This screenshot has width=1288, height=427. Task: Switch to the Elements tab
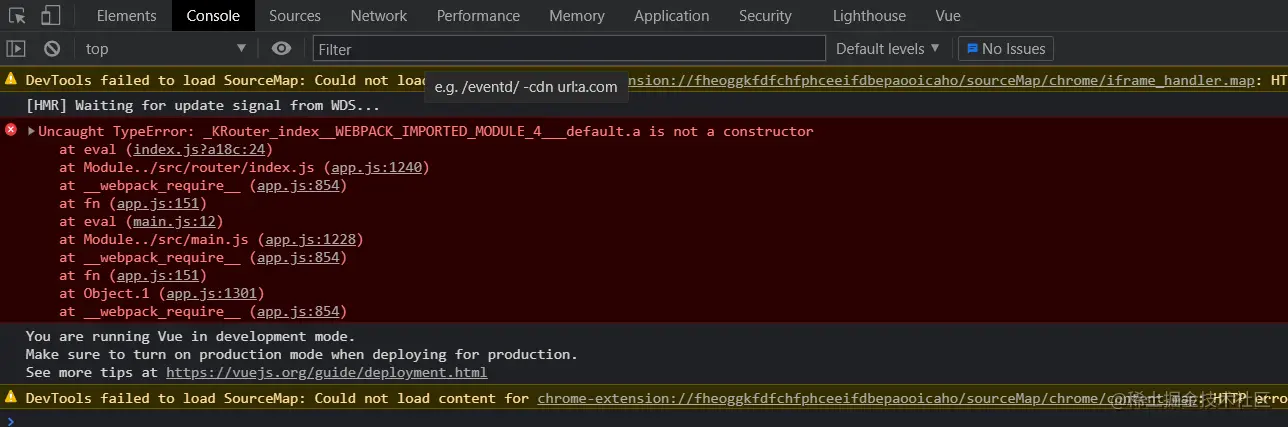click(x=127, y=16)
